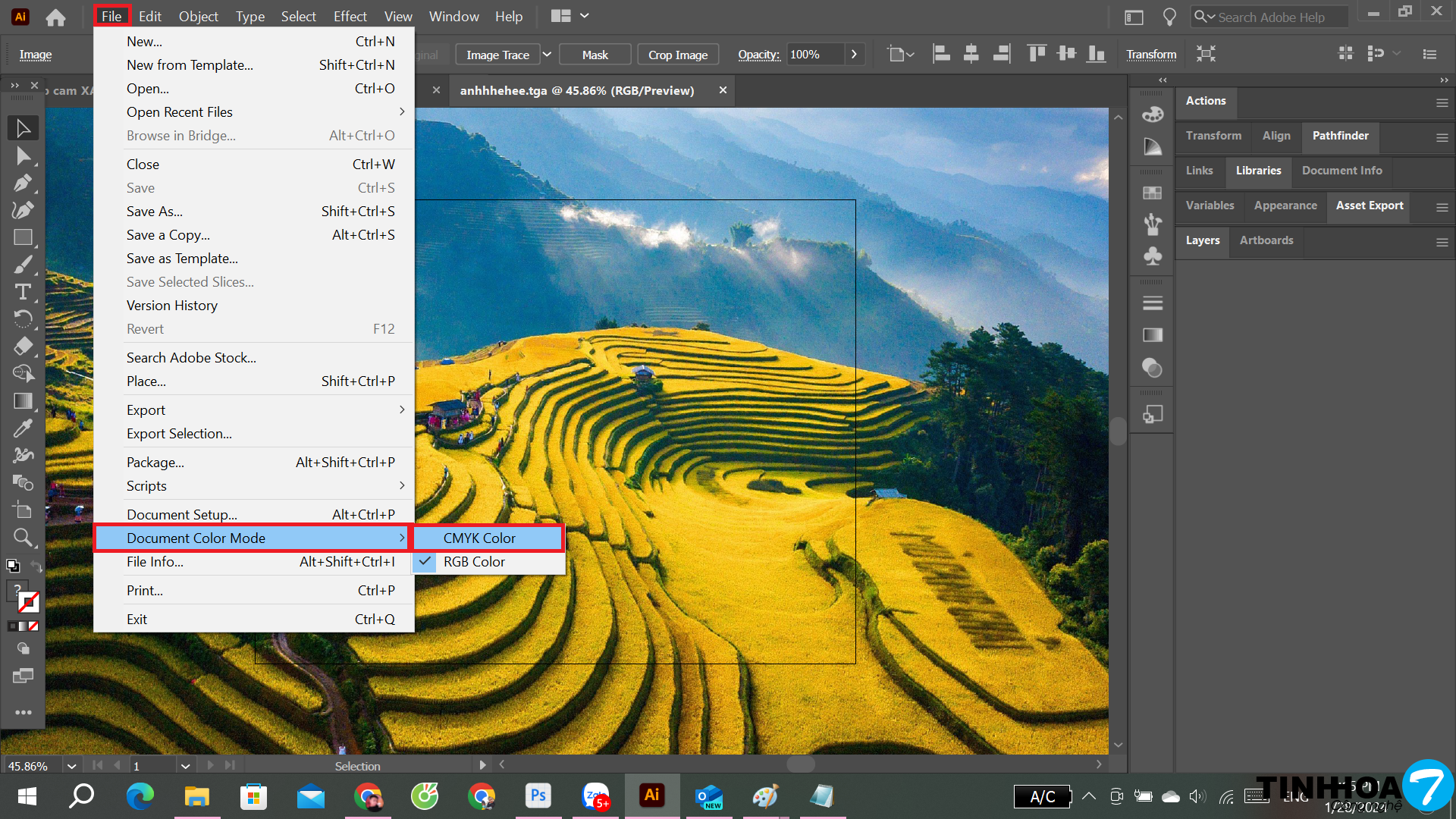Click the Fill None color swatch
Screen dimensions: 1456x819
tap(33, 626)
